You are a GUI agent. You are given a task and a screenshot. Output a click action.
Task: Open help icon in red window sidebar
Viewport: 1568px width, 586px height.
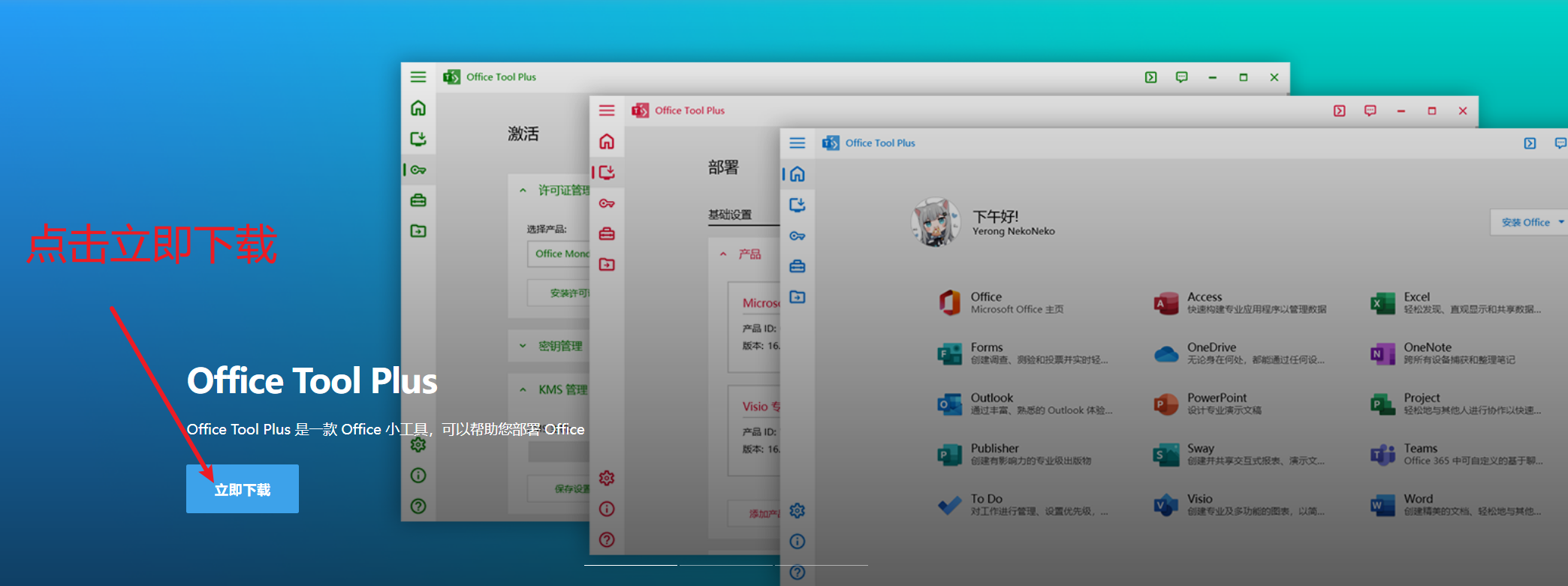[607, 539]
